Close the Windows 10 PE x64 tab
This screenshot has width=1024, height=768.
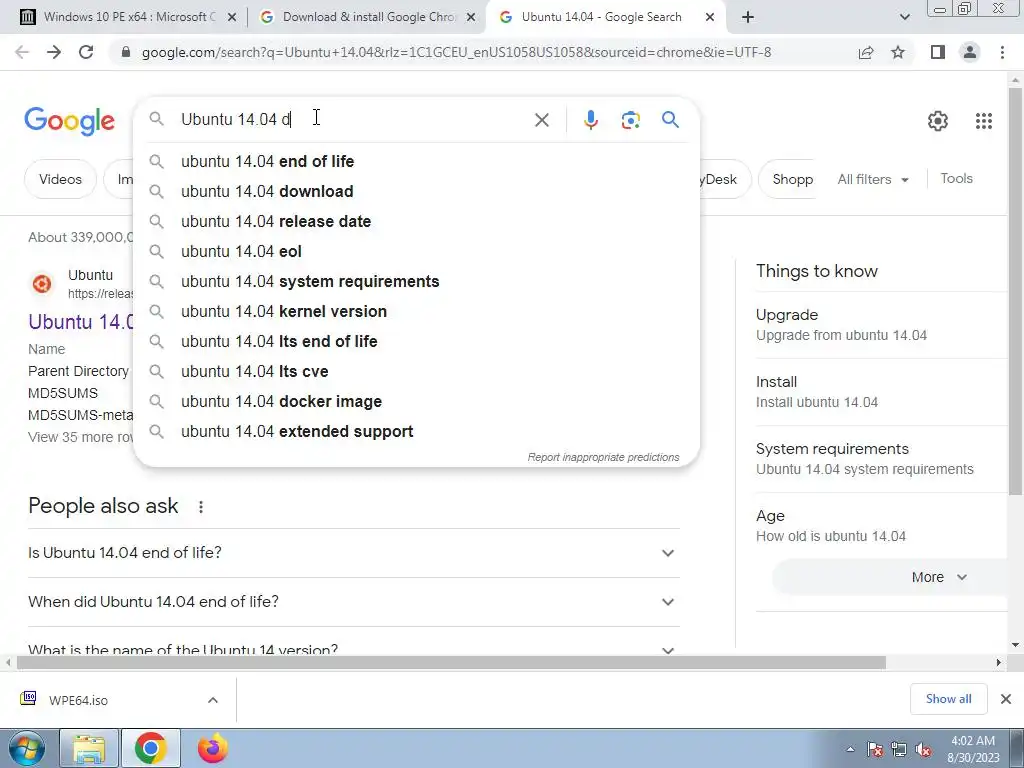click(x=232, y=18)
